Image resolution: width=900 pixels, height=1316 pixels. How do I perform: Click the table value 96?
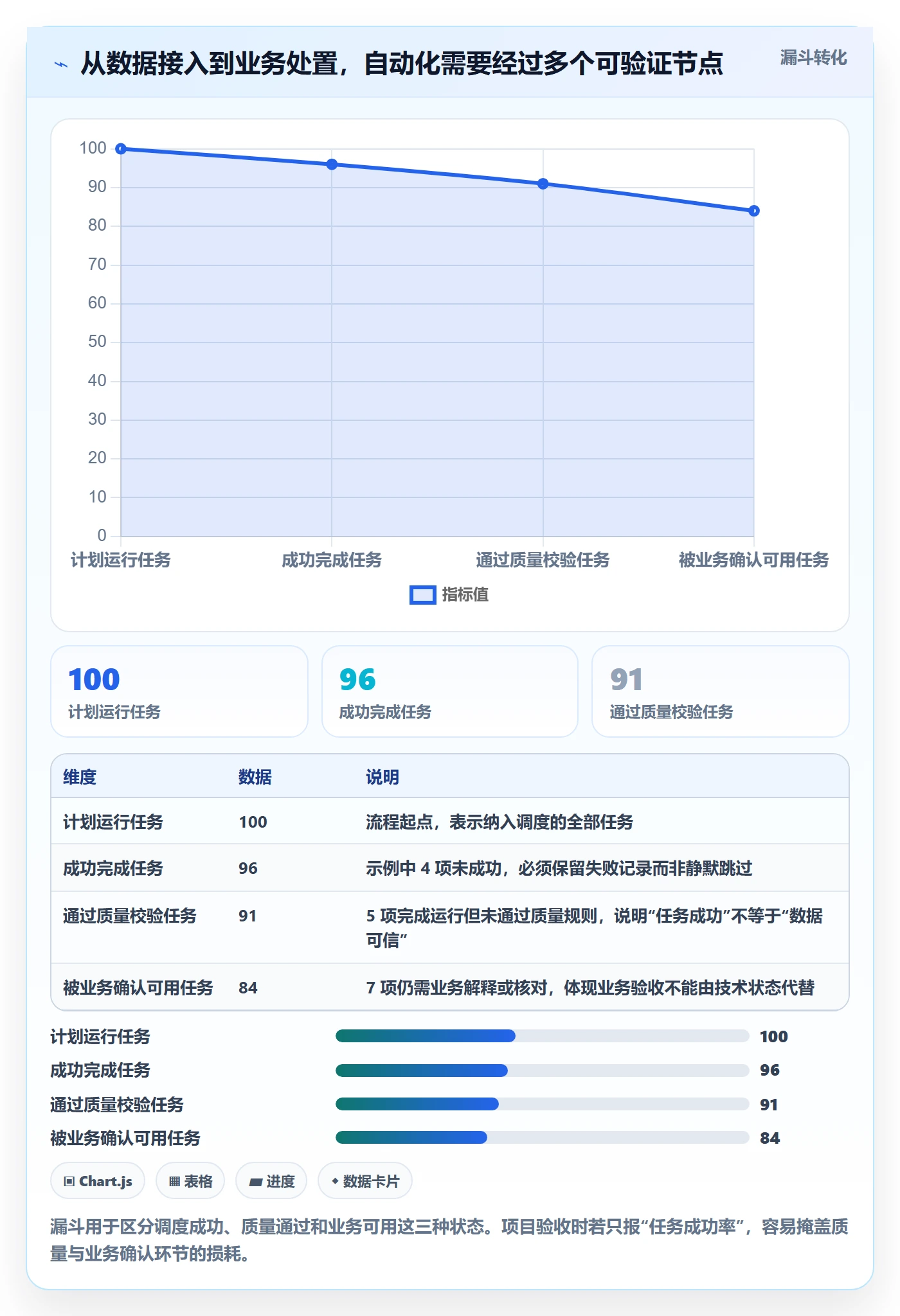(248, 868)
